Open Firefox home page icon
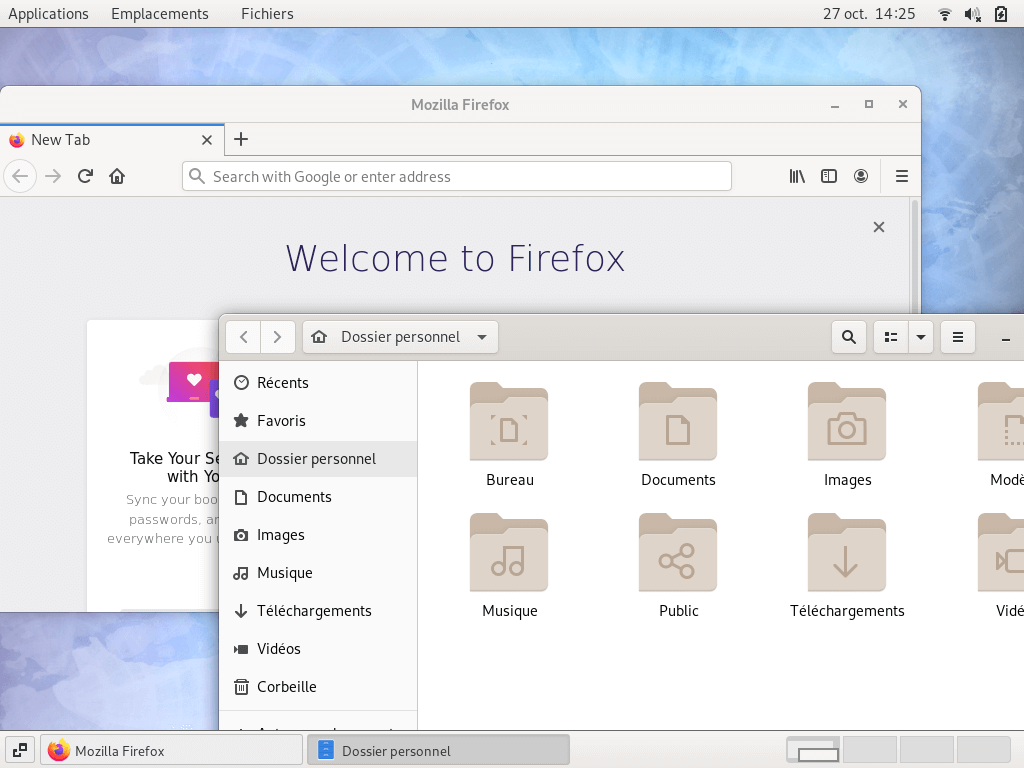This screenshot has height=768, width=1024. pyautogui.click(x=117, y=176)
